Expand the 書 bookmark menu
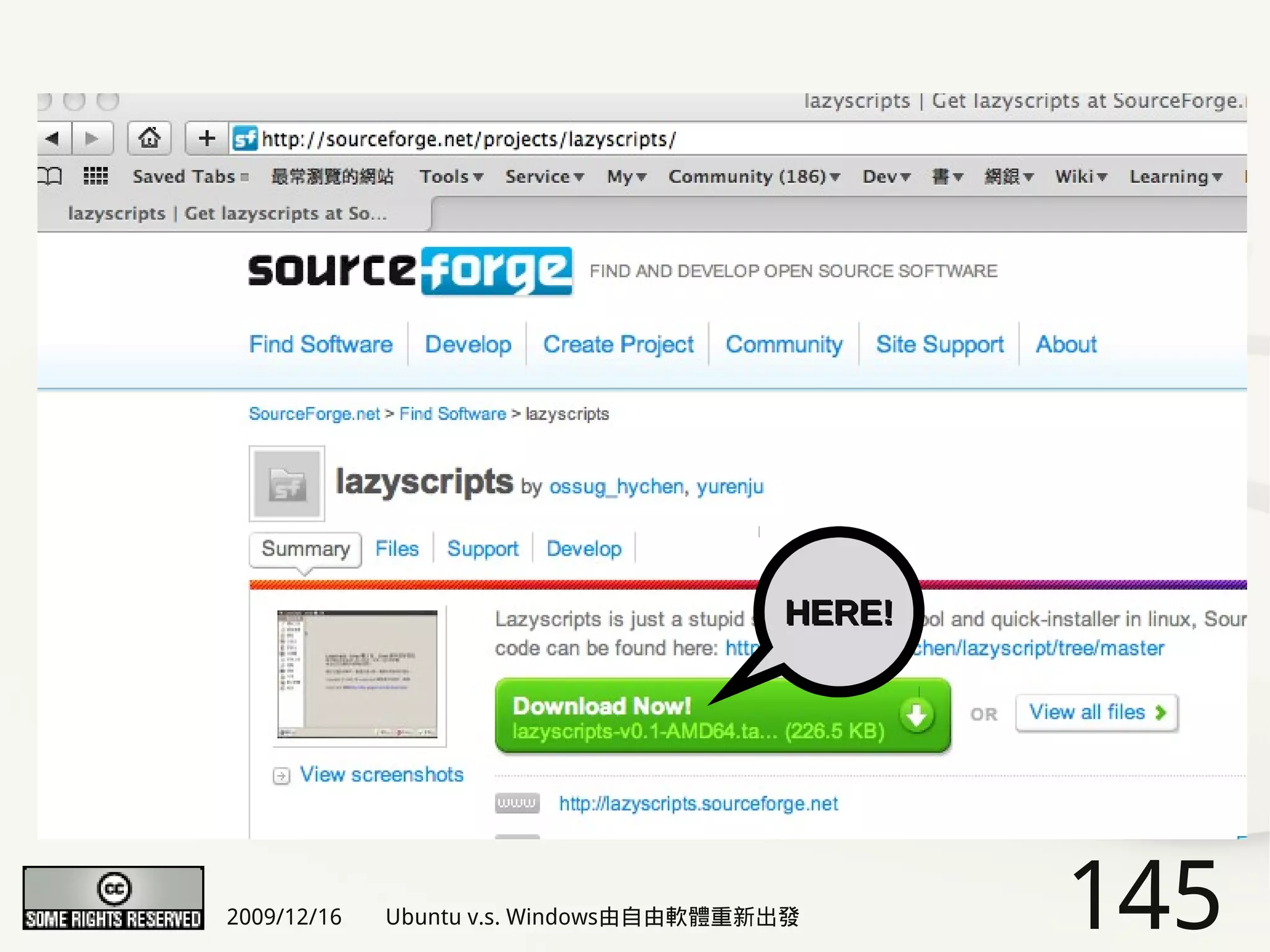This screenshot has height=952, width=1270. [x=948, y=177]
